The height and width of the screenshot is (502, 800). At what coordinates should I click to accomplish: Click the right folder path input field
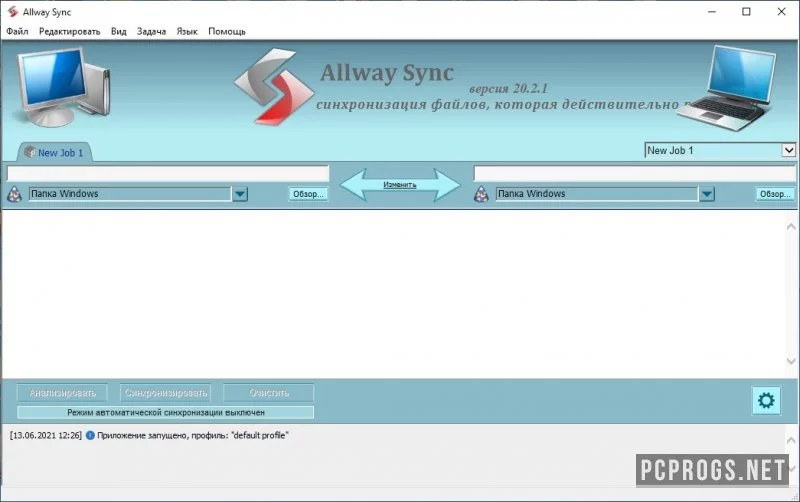(634, 173)
